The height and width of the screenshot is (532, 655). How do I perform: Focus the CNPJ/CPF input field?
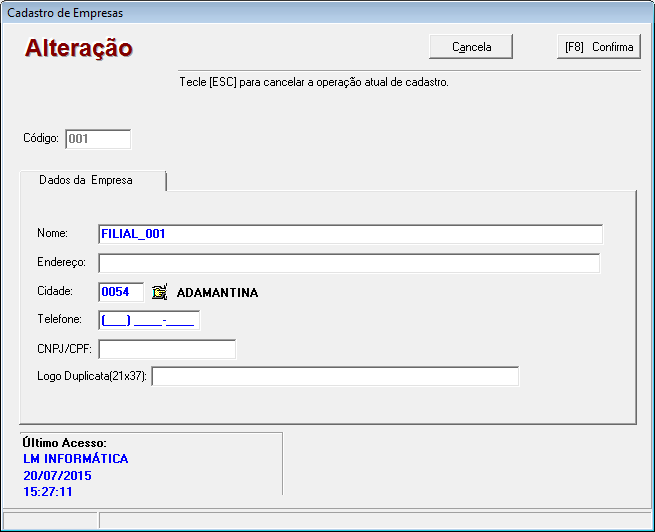167,349
